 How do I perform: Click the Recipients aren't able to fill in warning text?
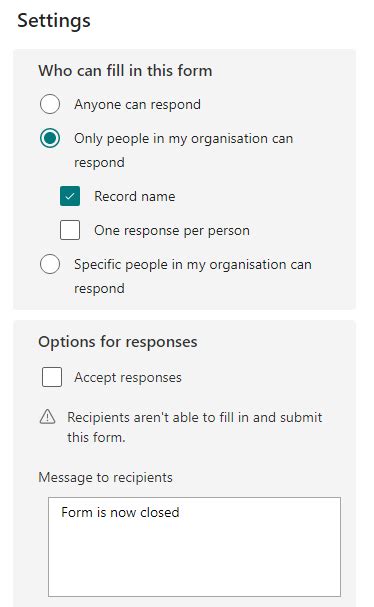pos(195,427)
